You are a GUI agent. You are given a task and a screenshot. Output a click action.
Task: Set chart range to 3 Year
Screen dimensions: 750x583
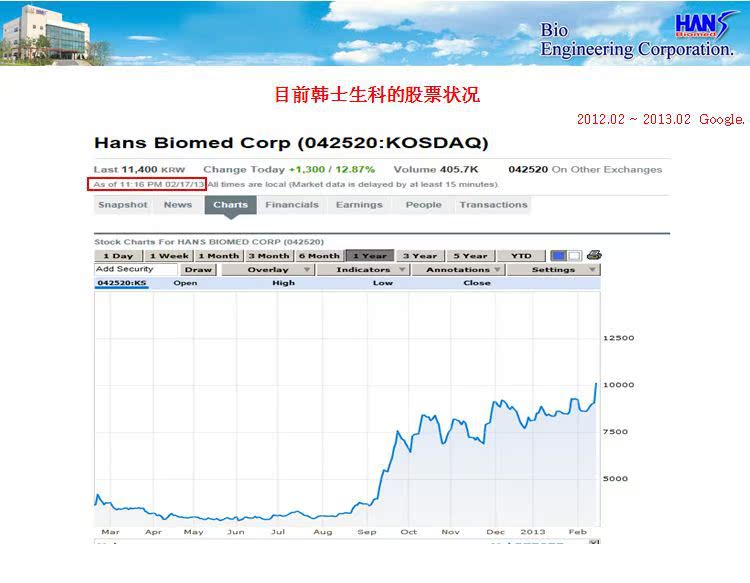(x=420, y=256)
